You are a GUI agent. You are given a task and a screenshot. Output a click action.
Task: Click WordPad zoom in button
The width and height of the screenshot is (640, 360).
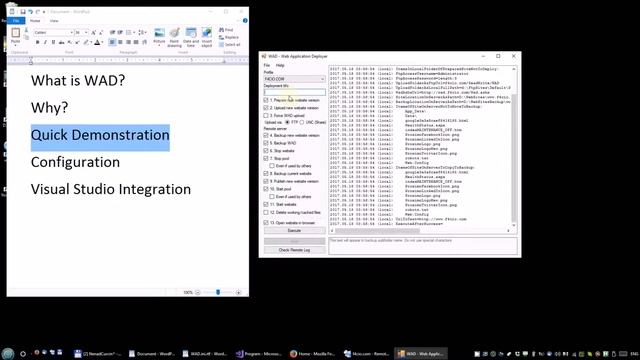pyautogui.click(x=238, y=292)
